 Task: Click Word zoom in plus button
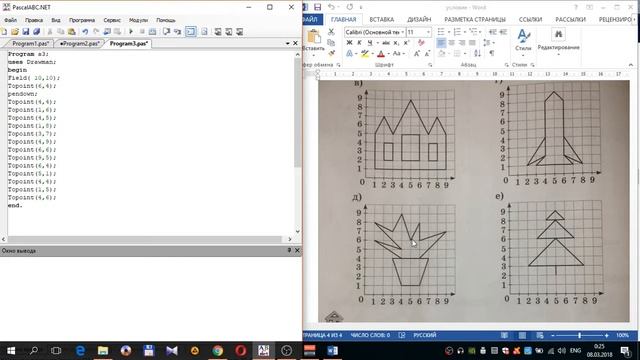[x=607, y=335]
